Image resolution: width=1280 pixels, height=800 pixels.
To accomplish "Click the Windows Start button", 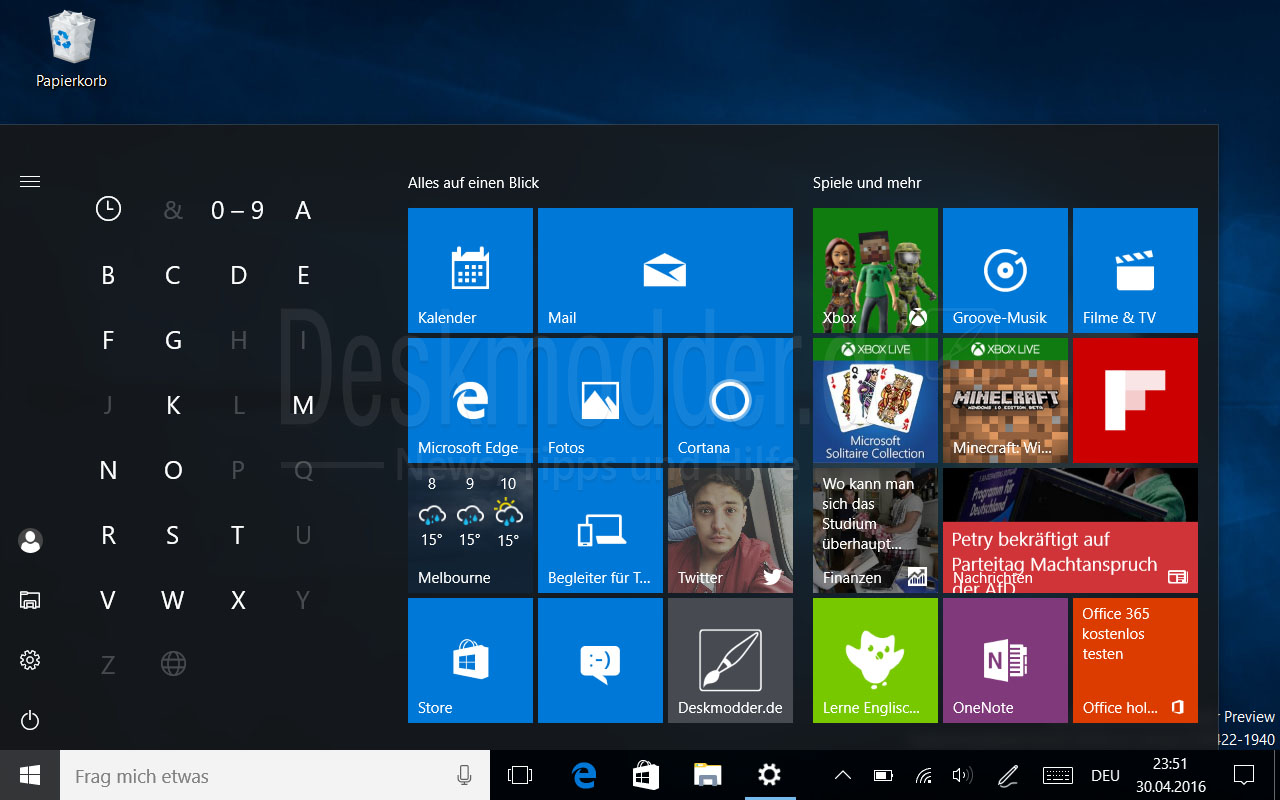I will [30, 775].
